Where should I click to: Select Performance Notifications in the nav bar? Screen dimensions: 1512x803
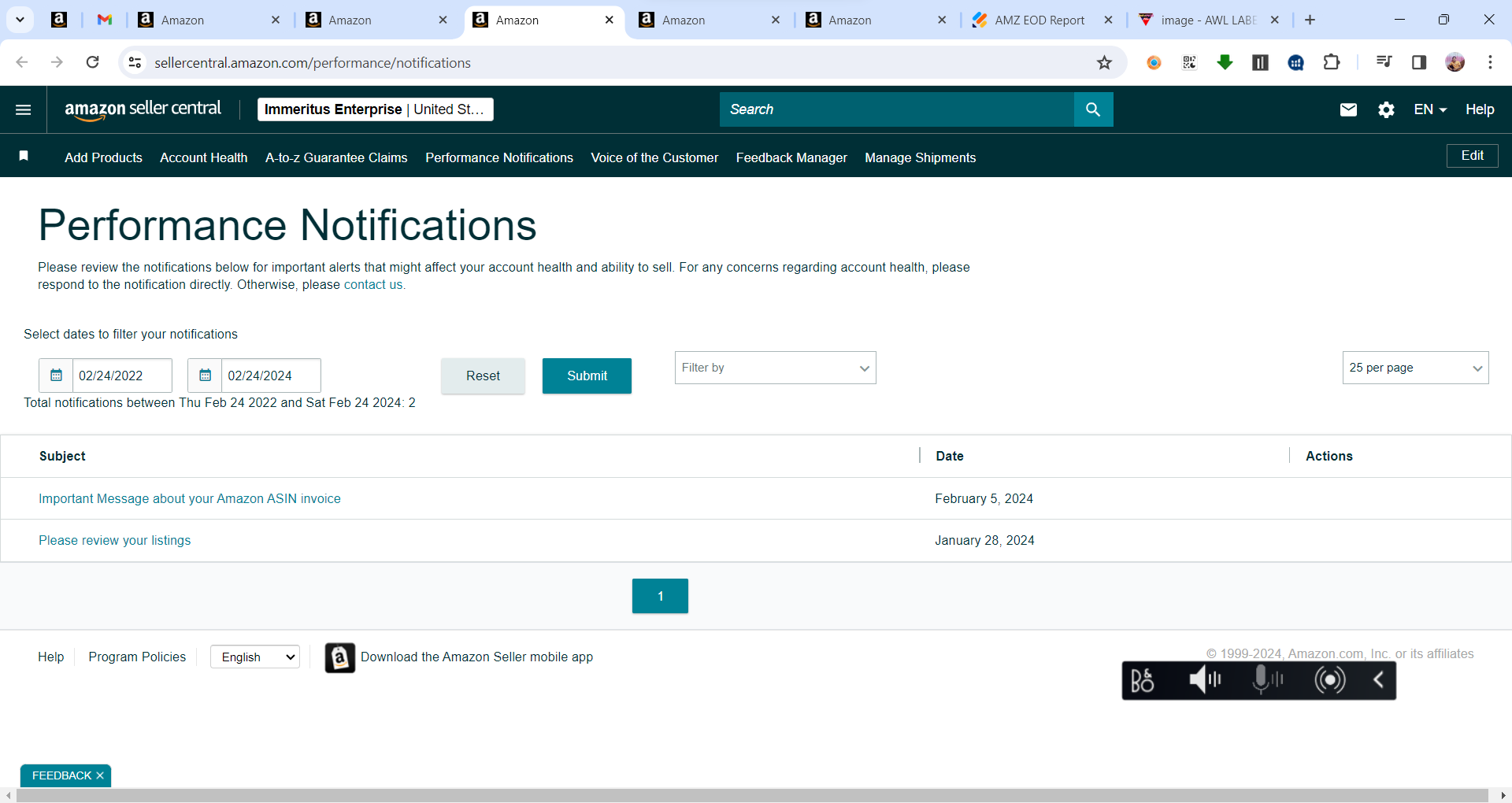pyautogui.click(x=499, y=157)
